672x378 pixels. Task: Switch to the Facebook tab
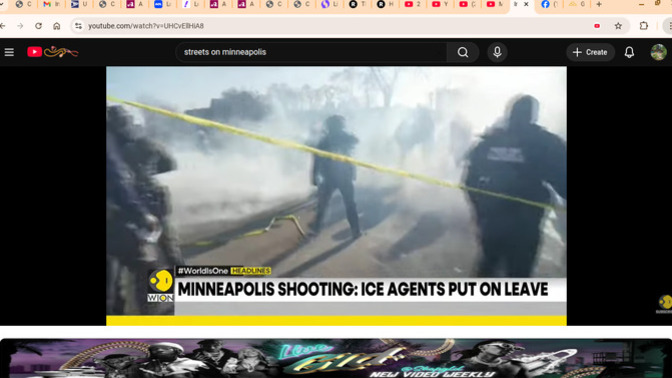click(x=549, y=4)
